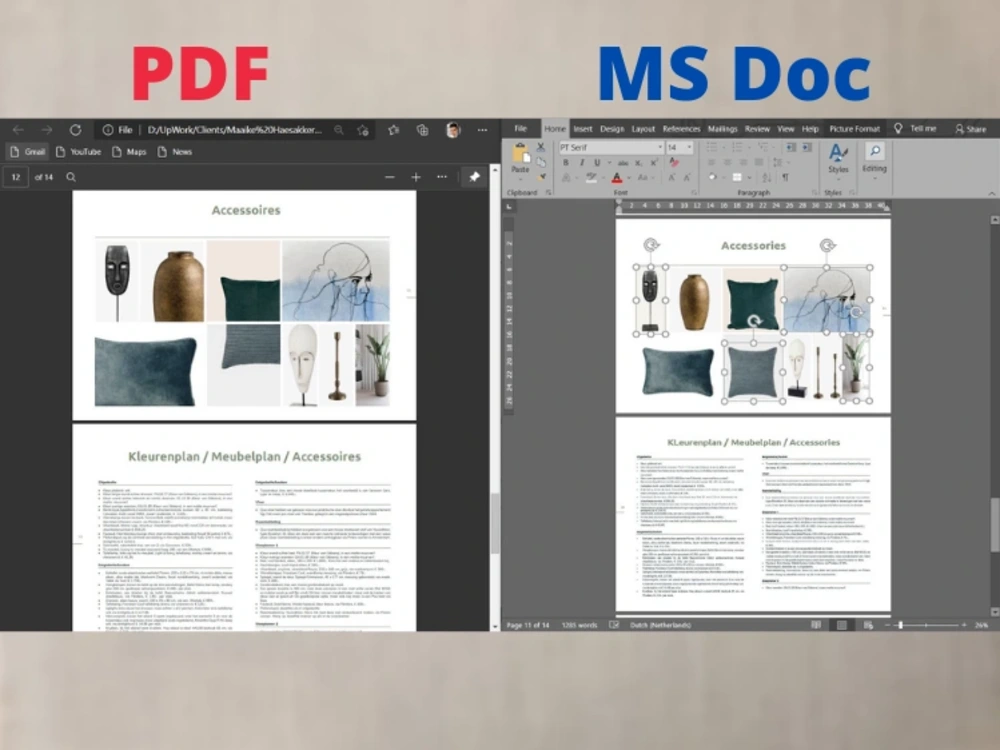
Task: Select the Bold formatting icon
Action: pyautogui.click(x=565, y=162)
